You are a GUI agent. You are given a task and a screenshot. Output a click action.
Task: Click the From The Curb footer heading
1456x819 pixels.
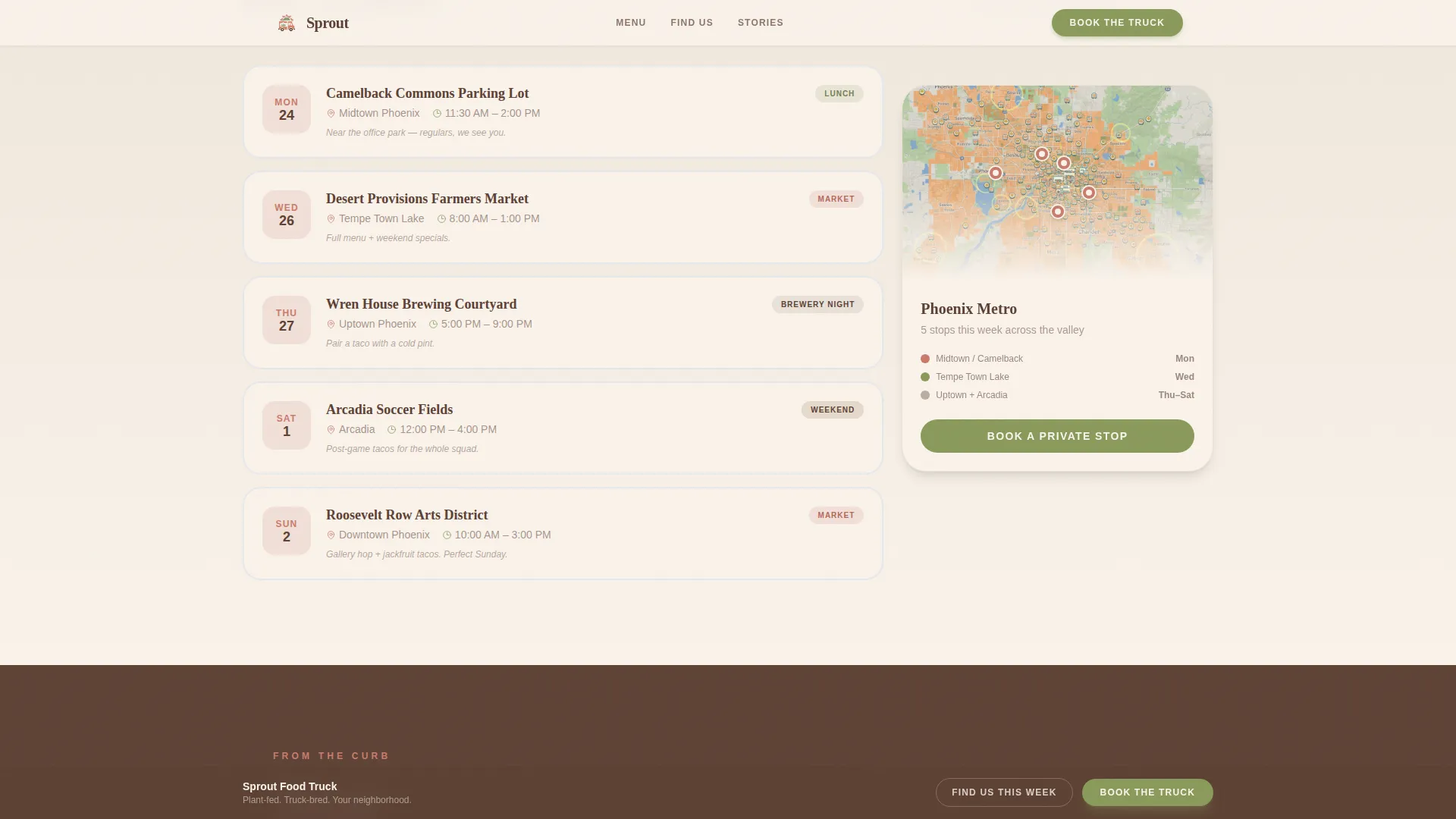coord(331,756)
